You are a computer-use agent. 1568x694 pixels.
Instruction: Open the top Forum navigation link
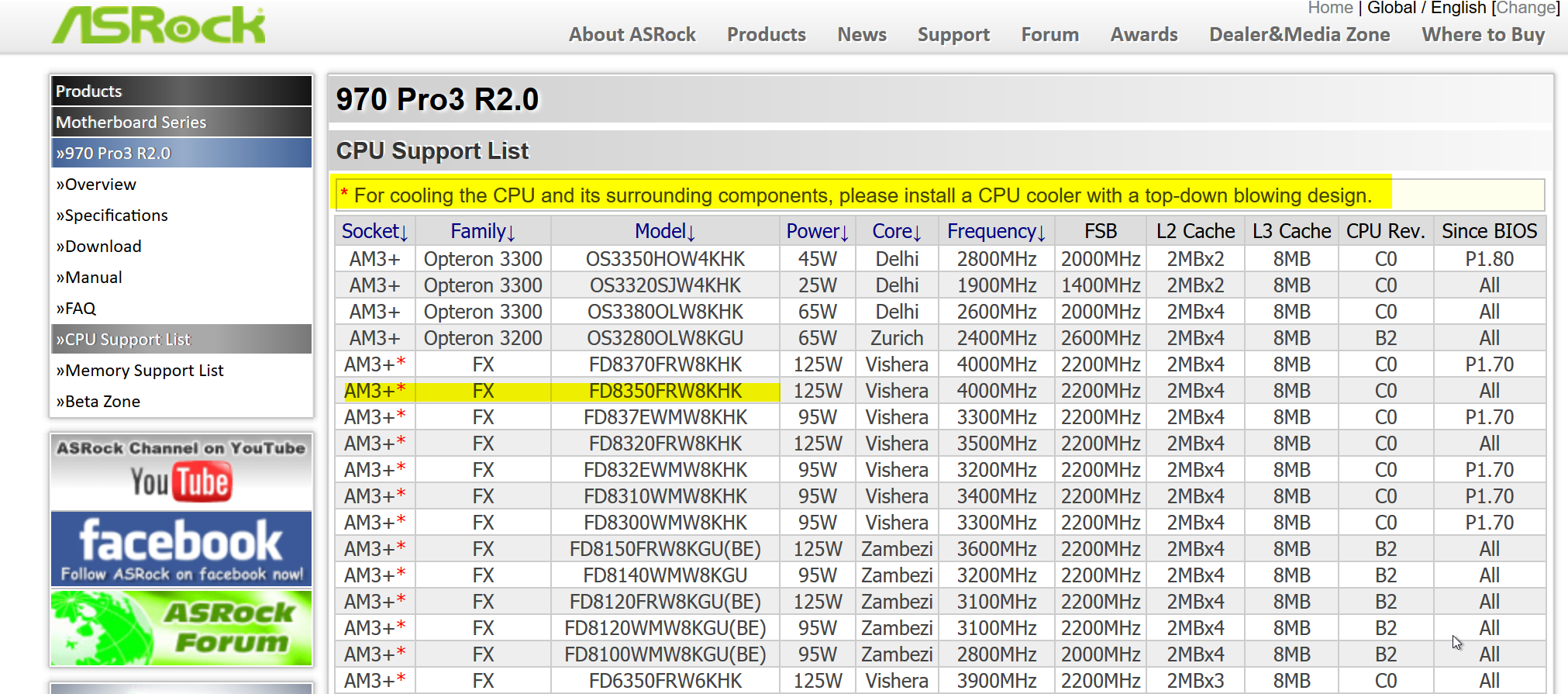pyautogui.click(x=1049, y=35)
